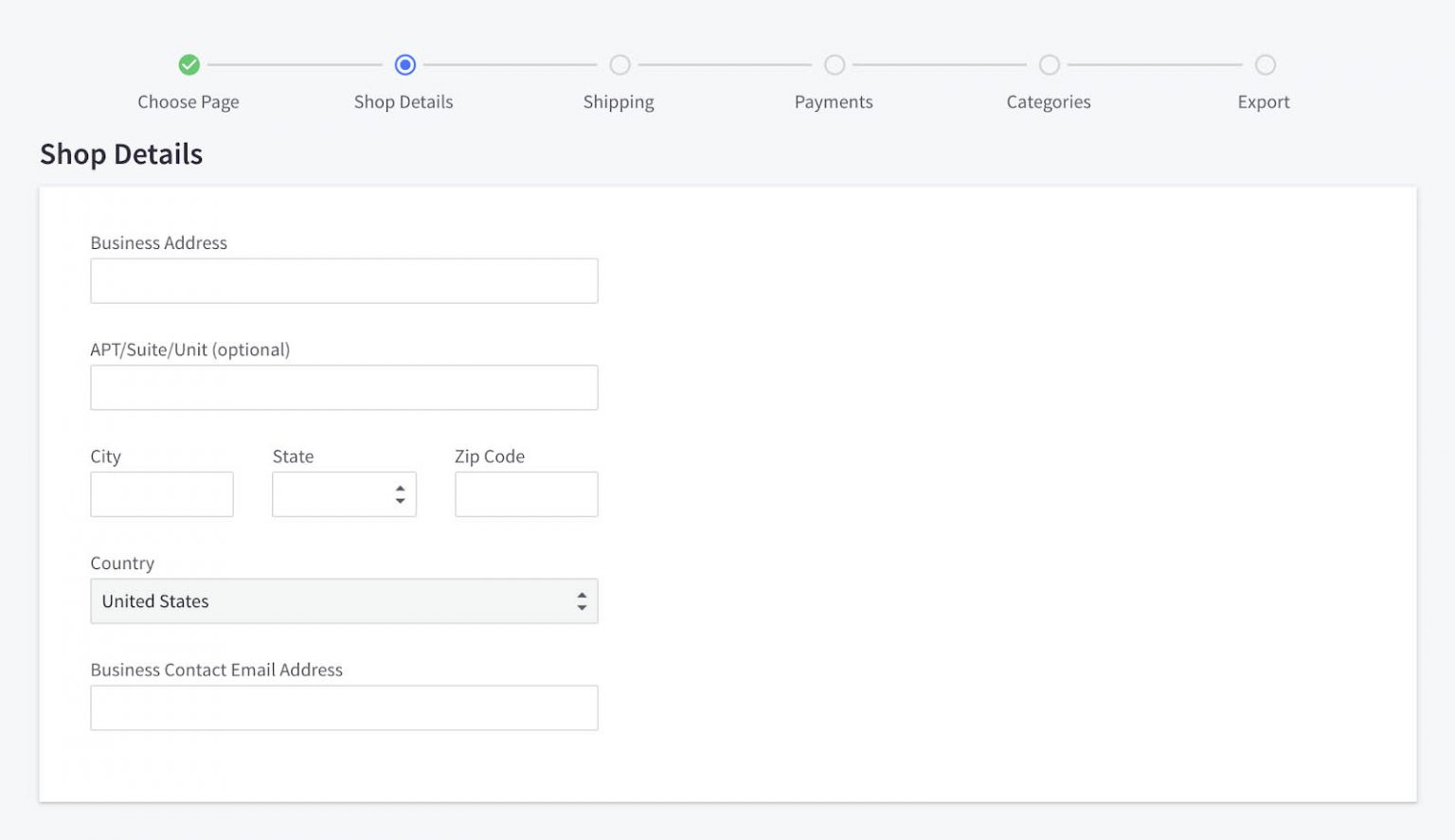Click the Categories step circle

1049,64
